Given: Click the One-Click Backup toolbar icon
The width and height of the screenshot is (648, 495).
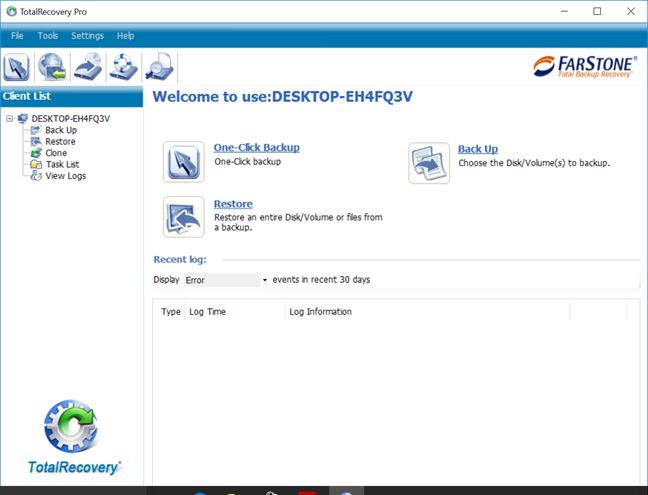Looking at the screenshot, I should tap(17, 67).
